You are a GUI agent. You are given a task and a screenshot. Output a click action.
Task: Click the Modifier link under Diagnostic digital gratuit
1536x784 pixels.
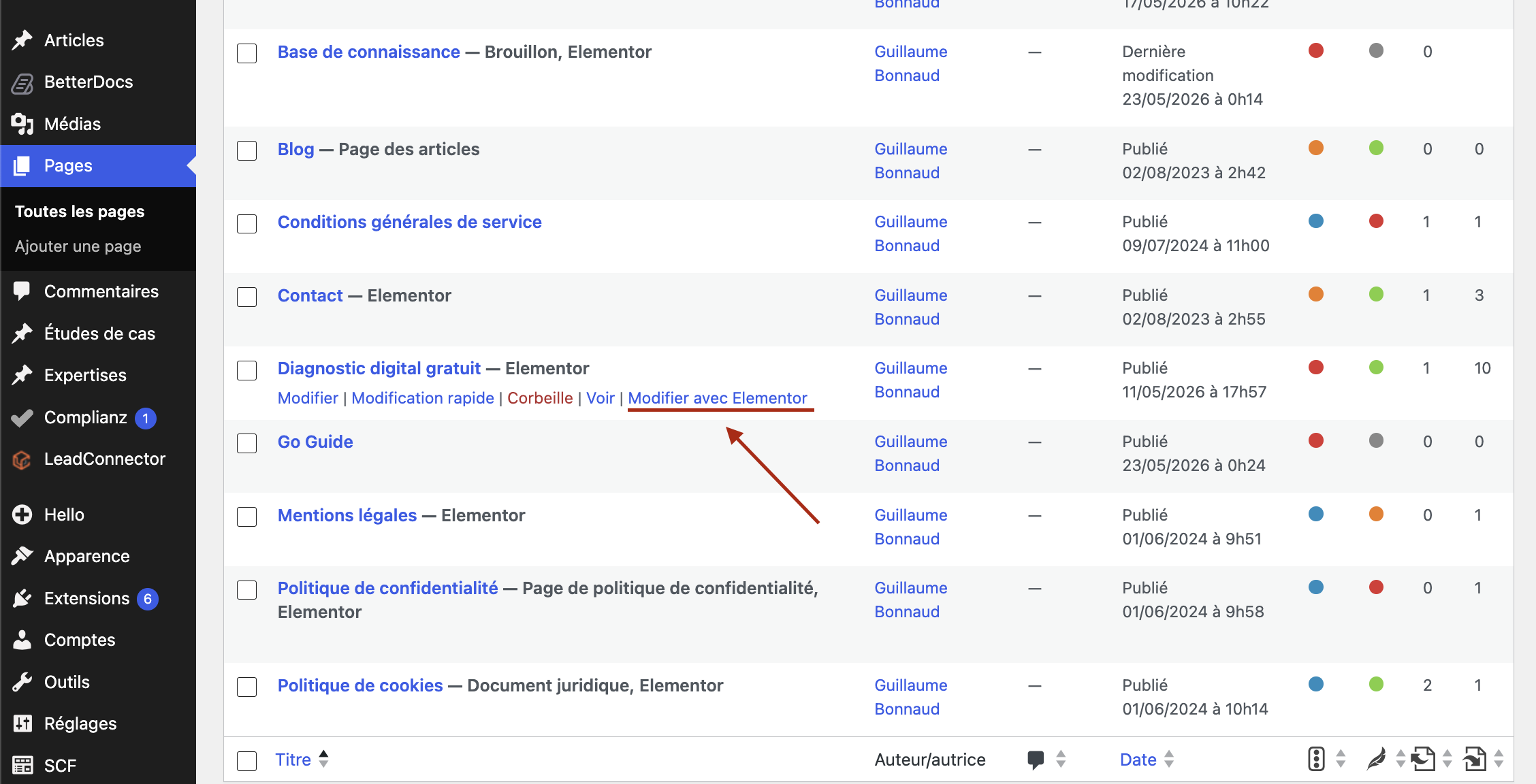click(308, 398)
